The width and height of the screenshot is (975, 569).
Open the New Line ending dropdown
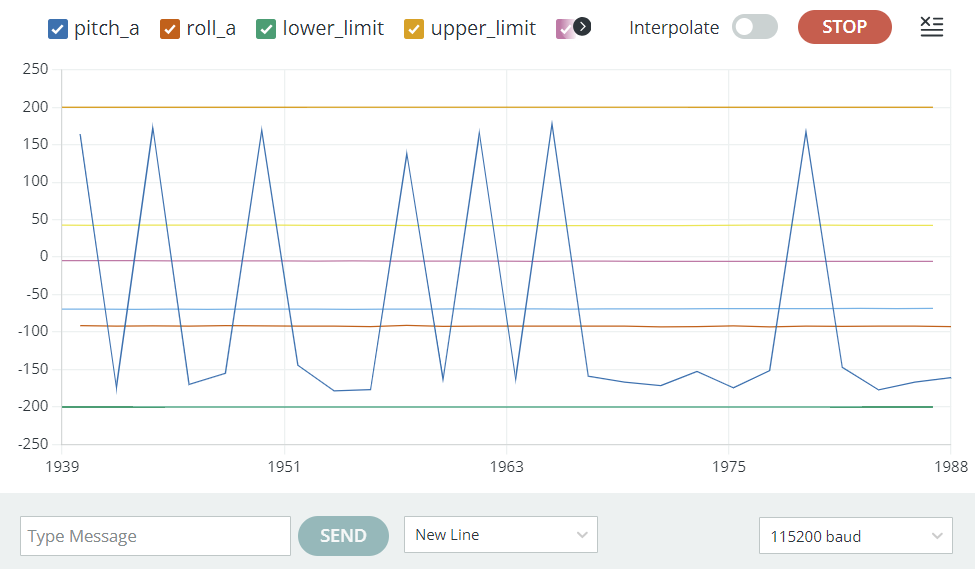pyautogui.click(x=501, y=535)
